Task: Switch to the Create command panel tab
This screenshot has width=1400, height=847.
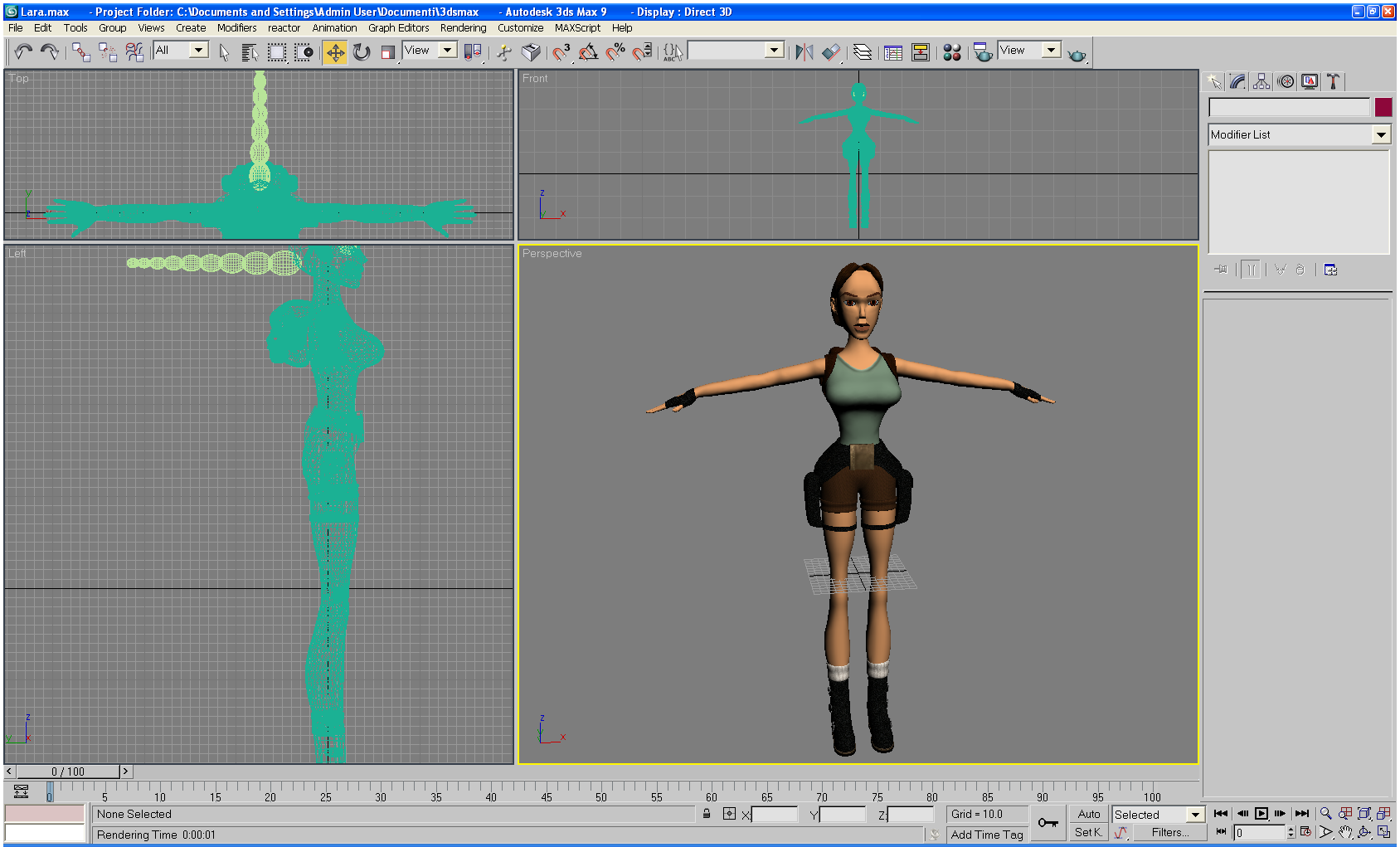Action: click(1214, 81)
